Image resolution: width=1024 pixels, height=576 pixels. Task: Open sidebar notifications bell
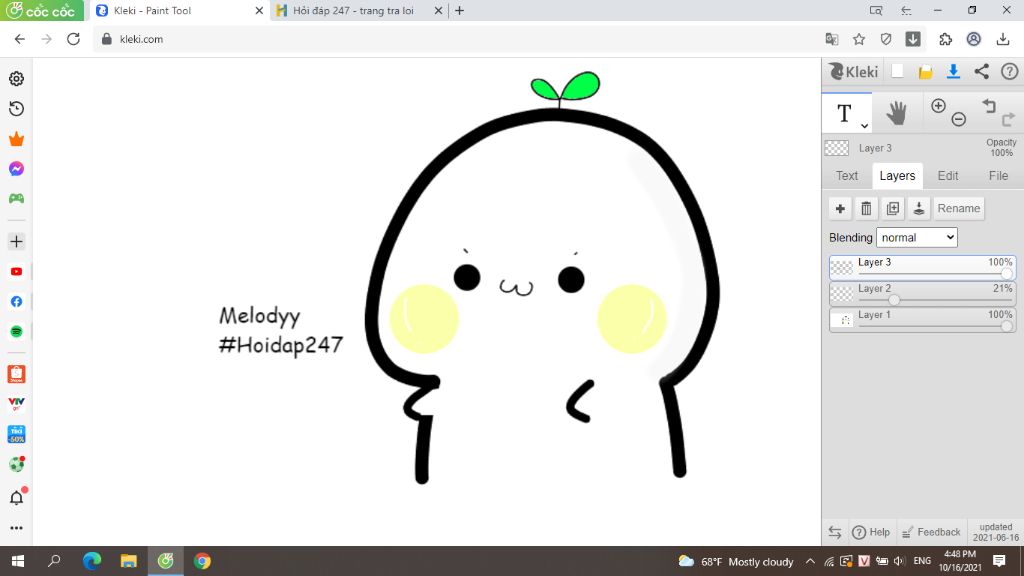pos(17,497)
